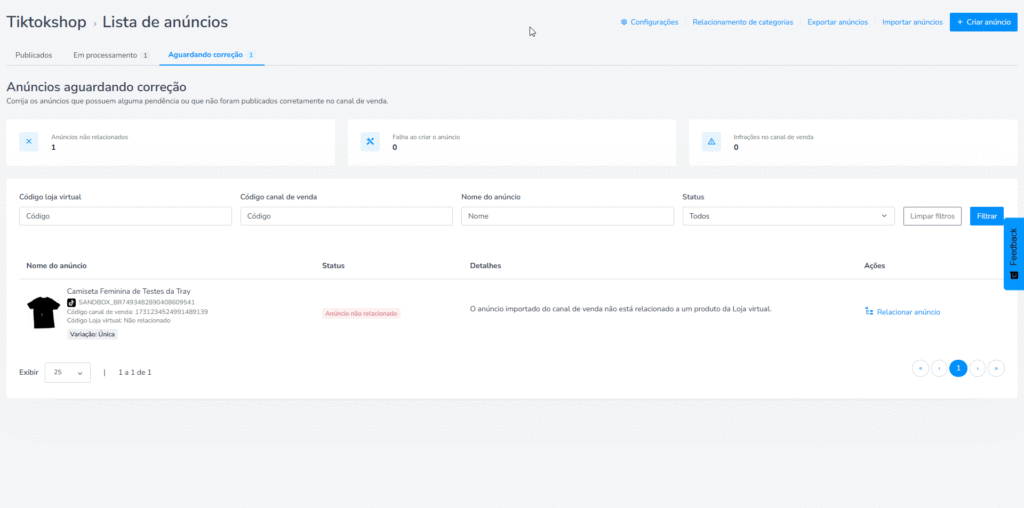Open the Status Todos dropdown
The height and width of the screenshot is (508, 1024).
click(788, 216)
